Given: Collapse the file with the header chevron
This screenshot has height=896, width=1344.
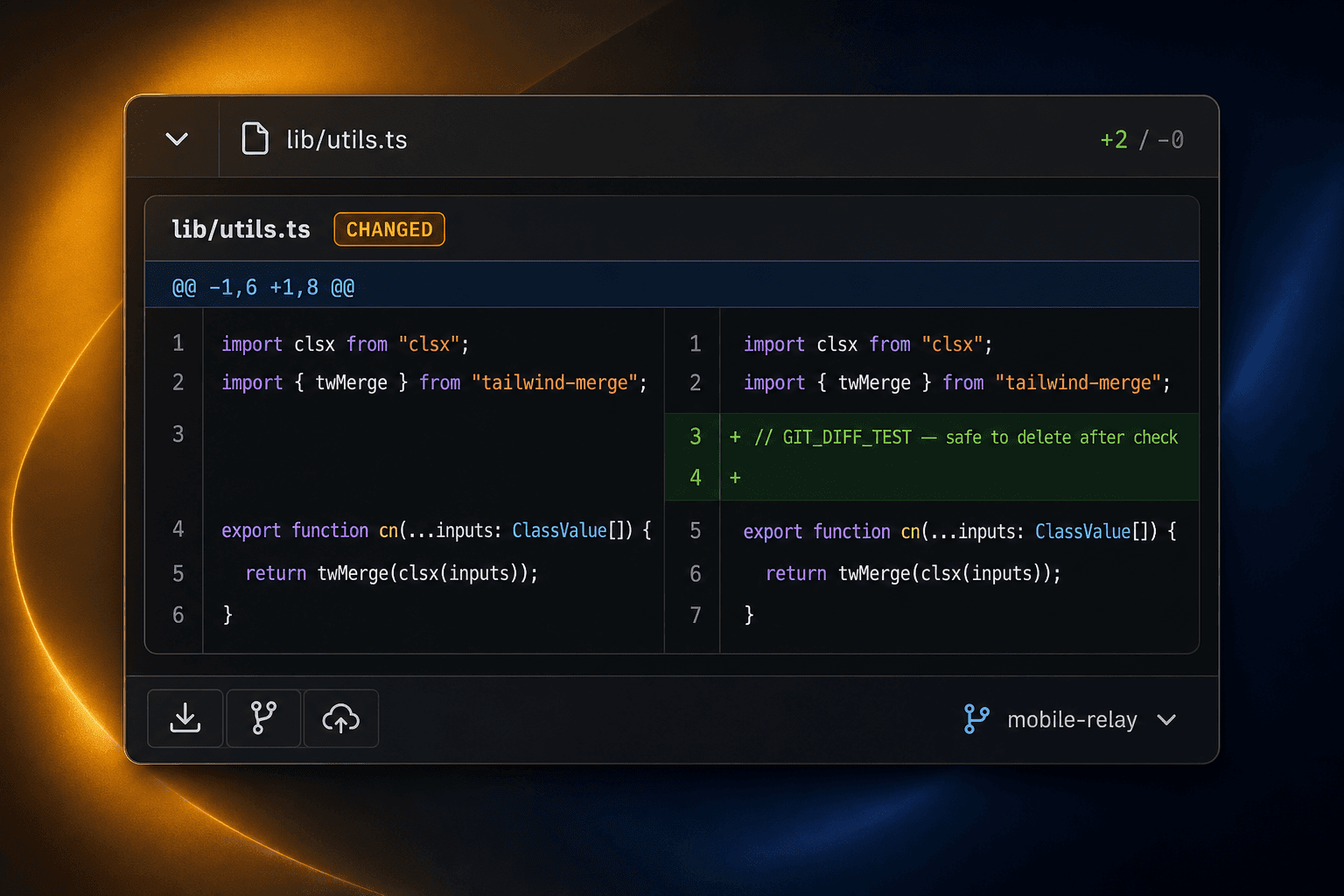Looking at the screenshot, I should pos(177,139).
